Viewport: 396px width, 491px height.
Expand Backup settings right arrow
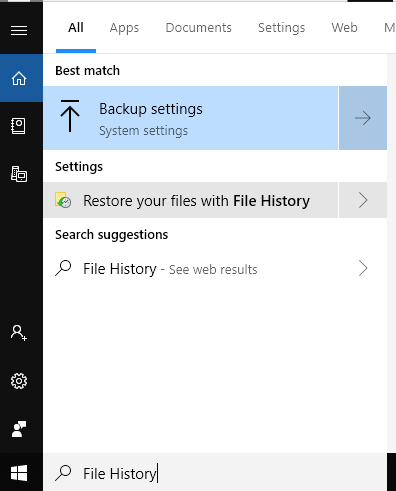tap(363, 118)
